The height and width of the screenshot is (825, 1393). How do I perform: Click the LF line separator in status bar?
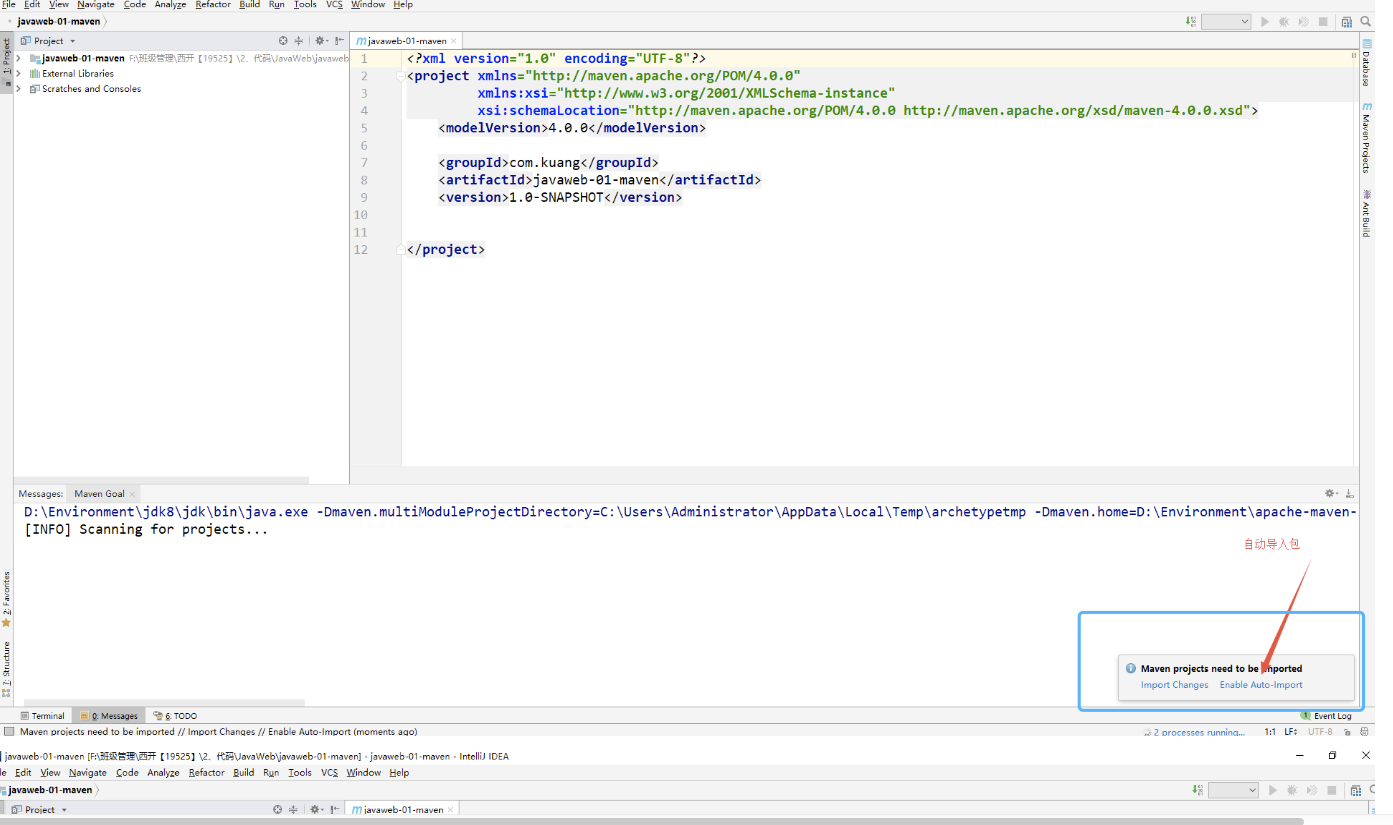click(x=1291, y=732)
